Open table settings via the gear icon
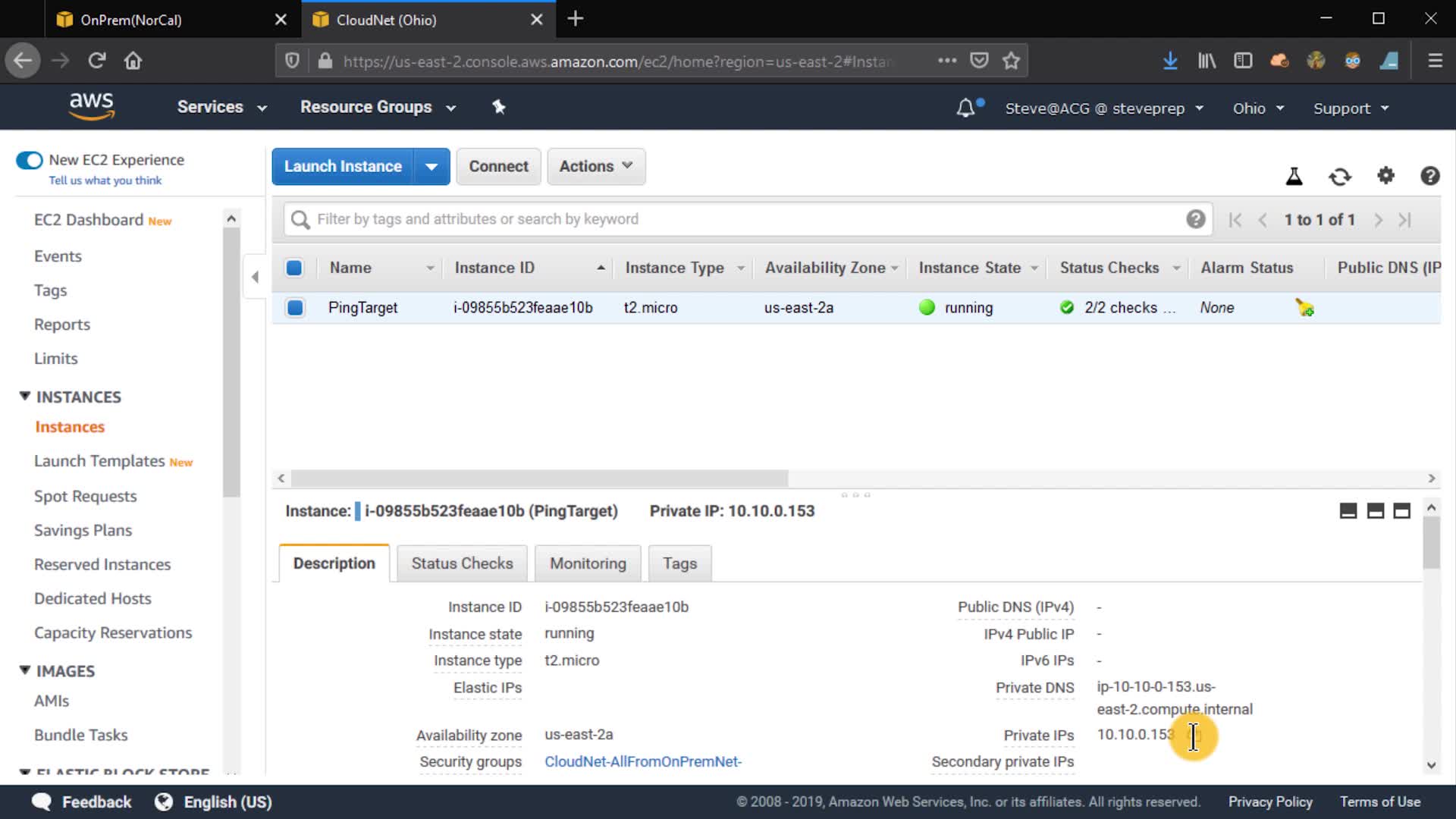 tap(1385, 176)
